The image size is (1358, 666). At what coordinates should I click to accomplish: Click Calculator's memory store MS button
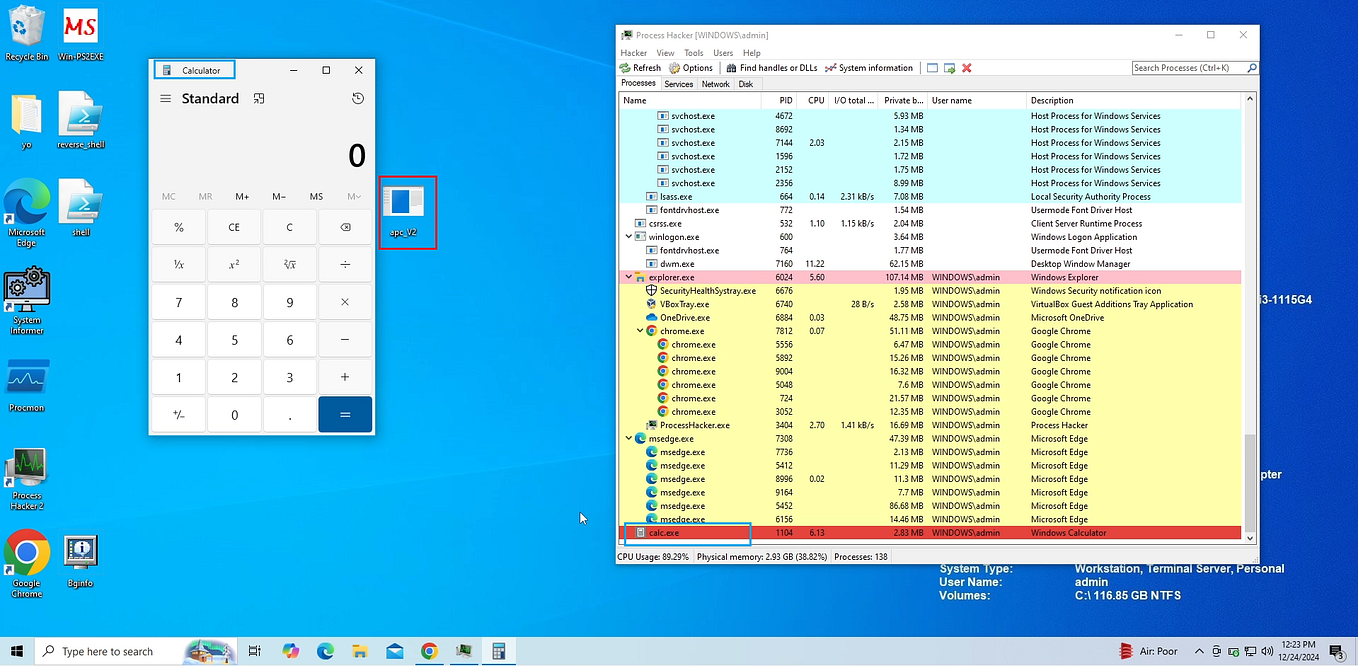pos(316,196)
